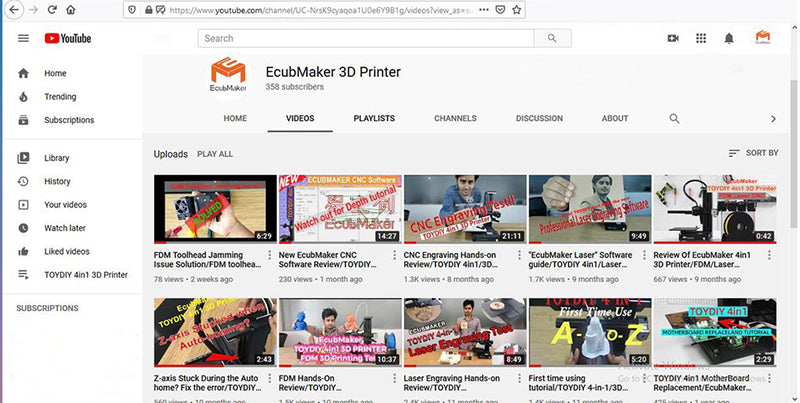
Task: Open the 0:42 Review of EcubMaker thumbnail
Action: [x=715, y=209]
